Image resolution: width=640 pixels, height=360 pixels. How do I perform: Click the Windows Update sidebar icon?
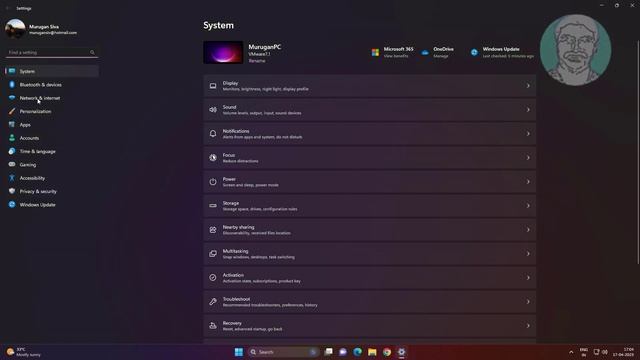pyautogui.click(x=12, y=204)
